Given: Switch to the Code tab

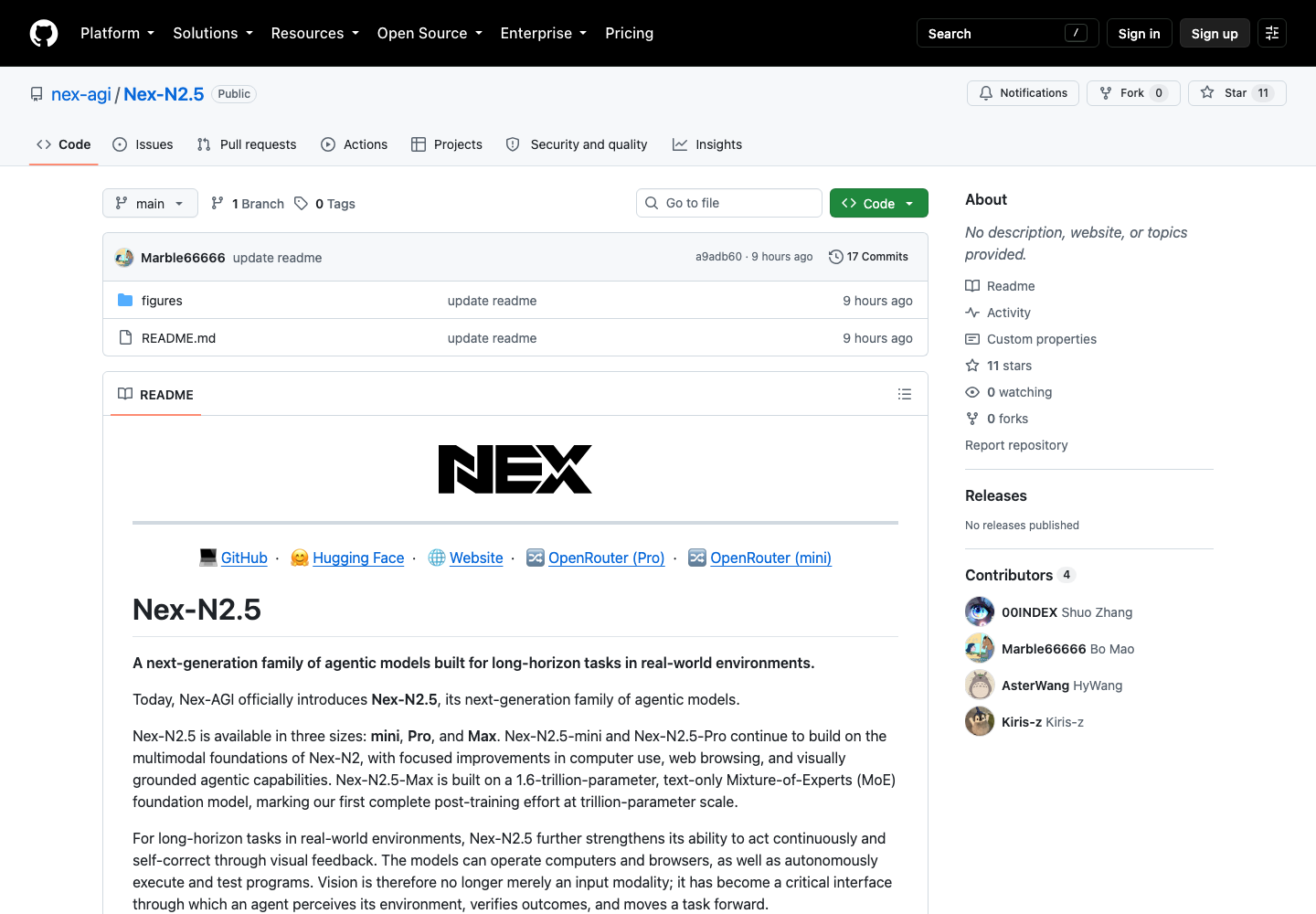Looking at the screenshot, I should coord(64,144).
